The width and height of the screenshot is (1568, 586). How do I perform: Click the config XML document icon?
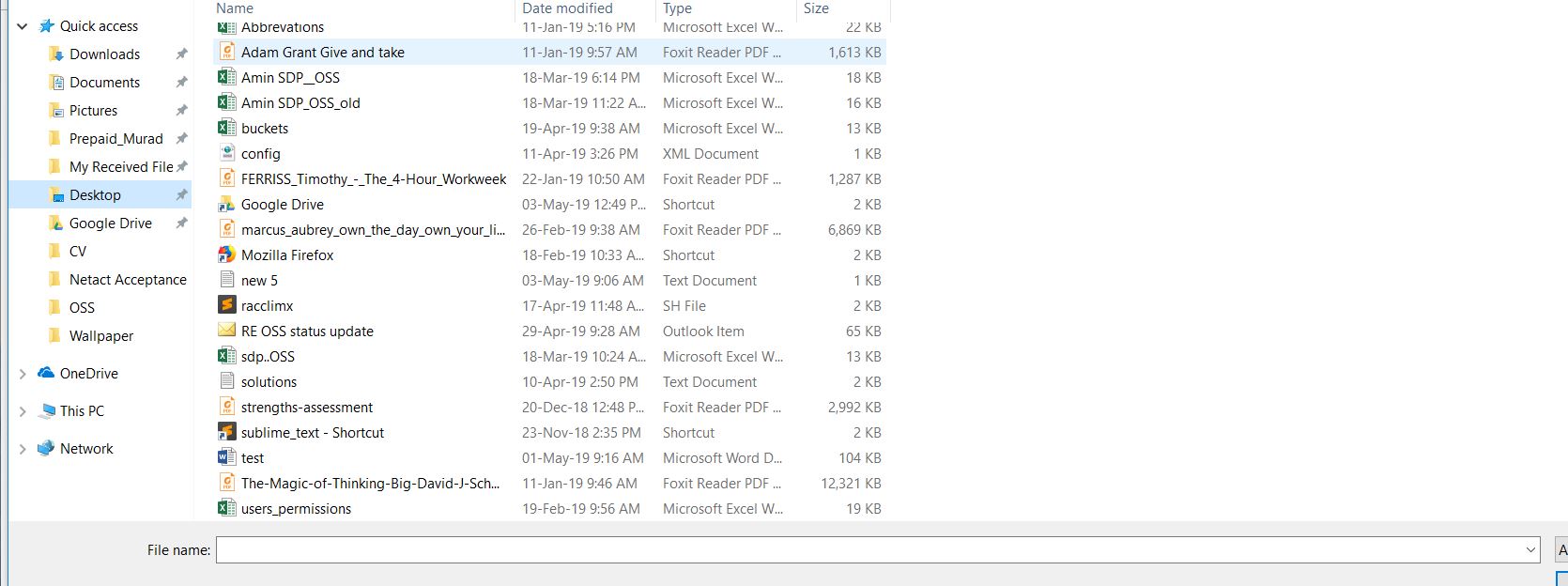click(226, 153)
